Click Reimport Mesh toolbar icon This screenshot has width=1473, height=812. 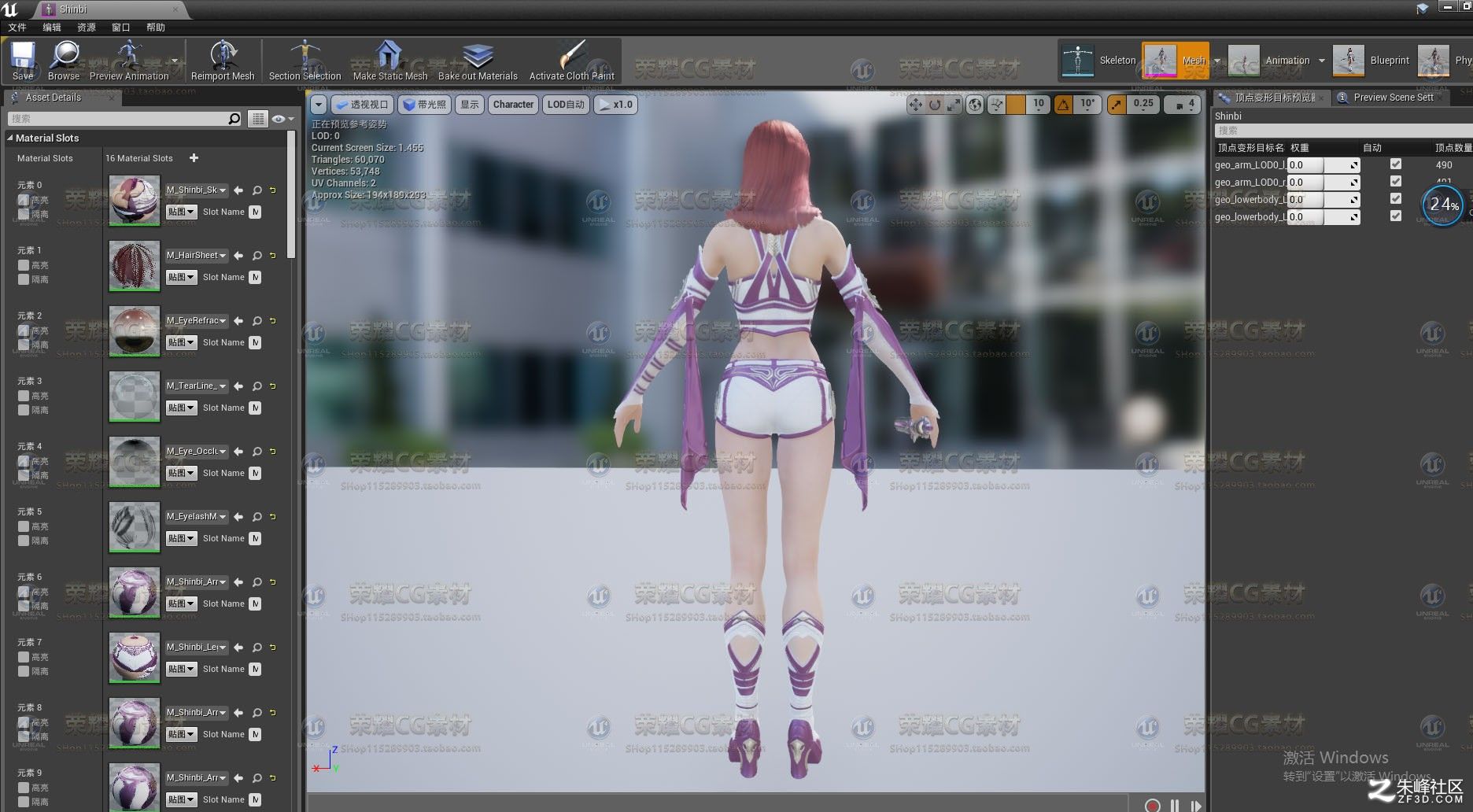pyautogui.click(x=223, y=61)
